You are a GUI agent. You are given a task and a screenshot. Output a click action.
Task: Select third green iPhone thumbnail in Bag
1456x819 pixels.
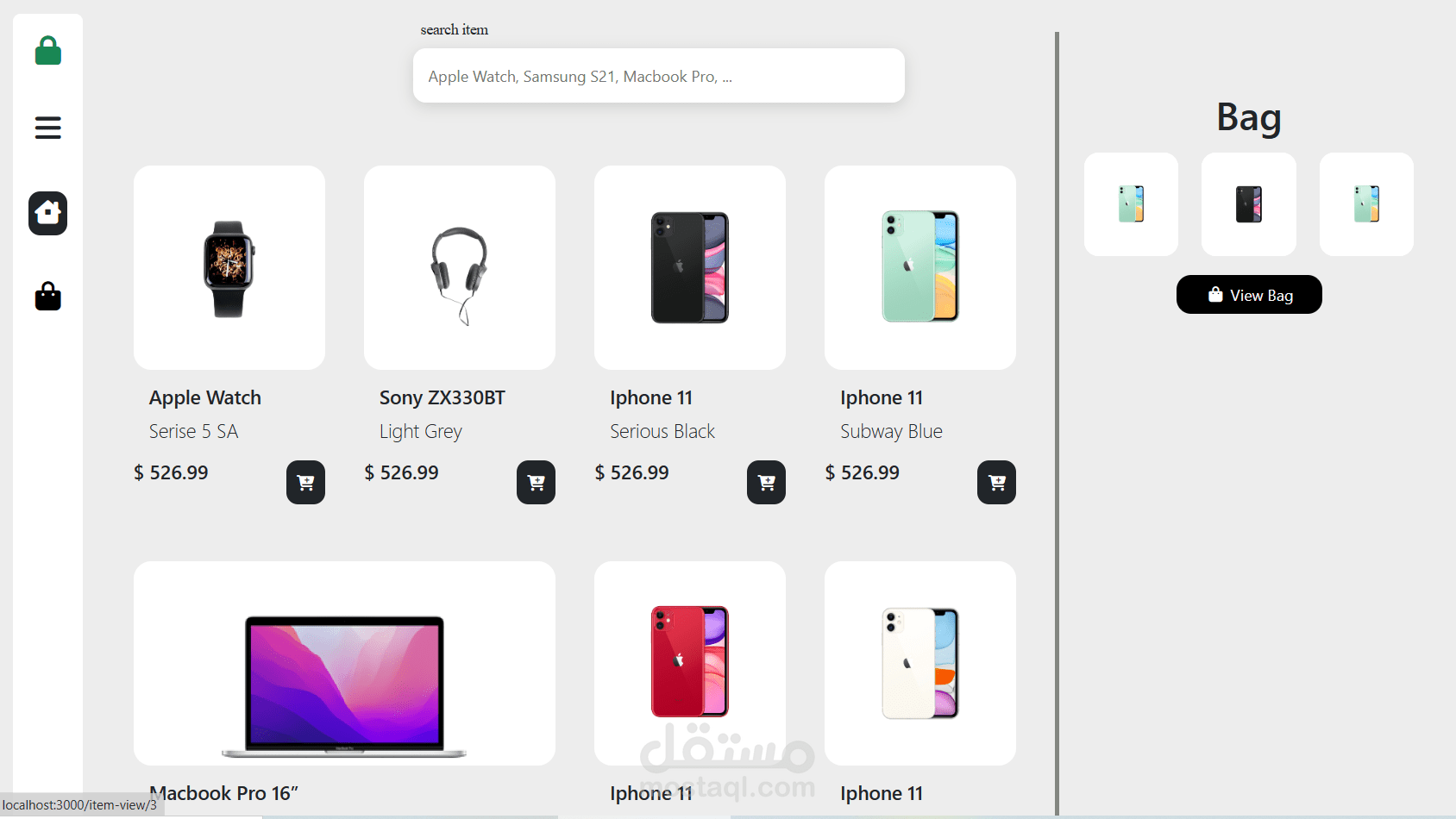1366,204
